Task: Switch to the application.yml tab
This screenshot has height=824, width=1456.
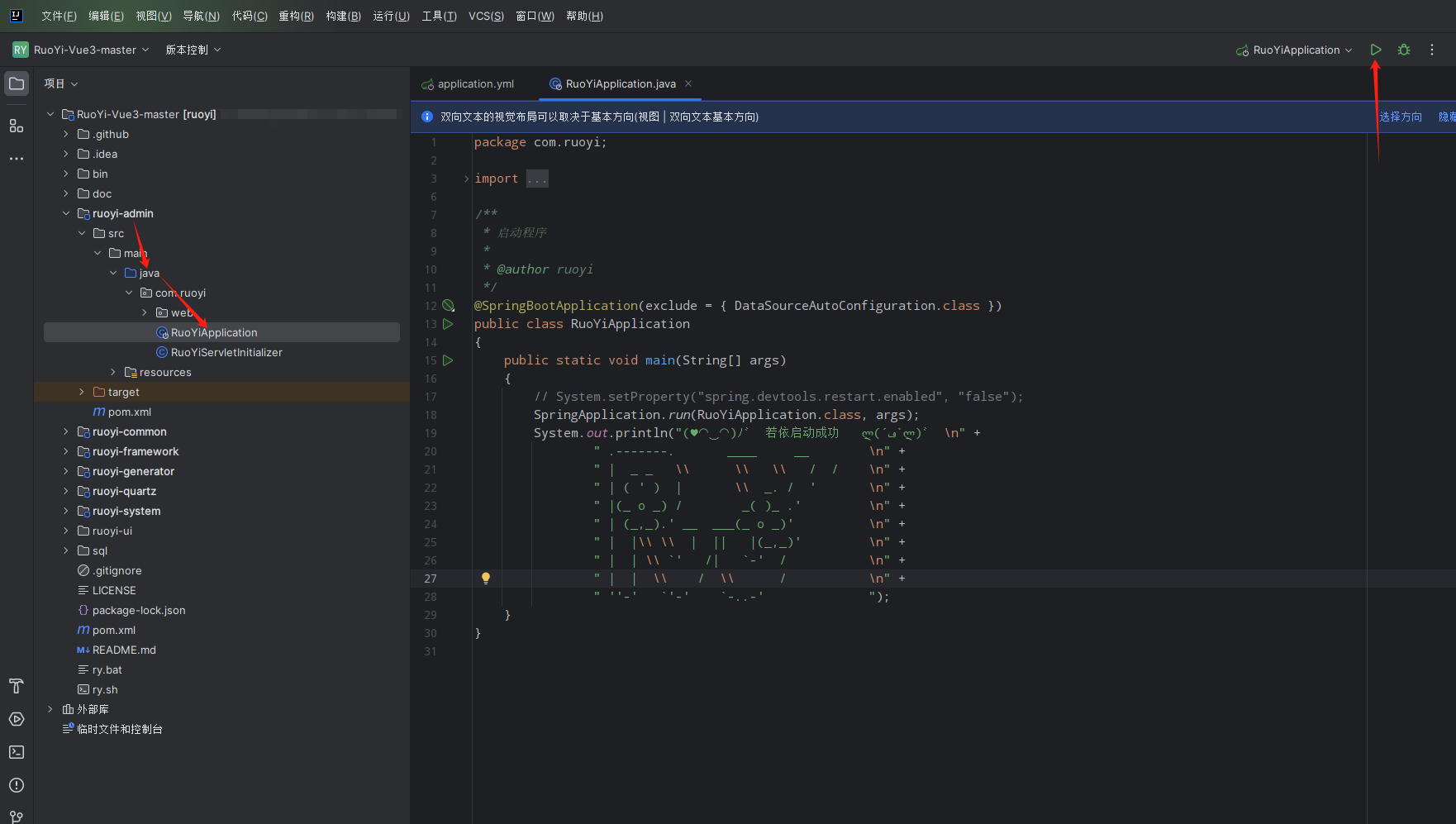Action: point(468,83)
